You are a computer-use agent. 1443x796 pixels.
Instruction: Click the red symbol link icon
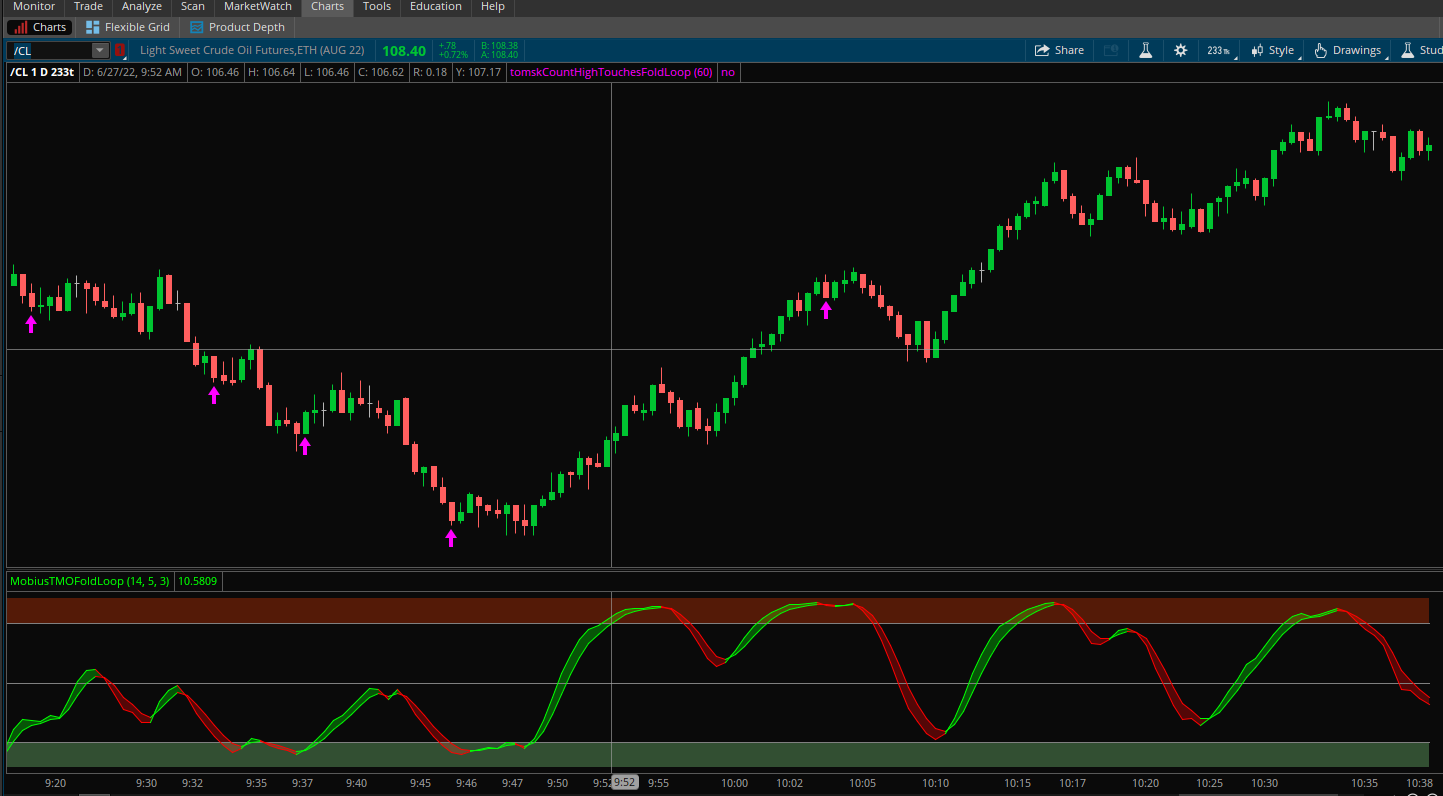(120, 50)
